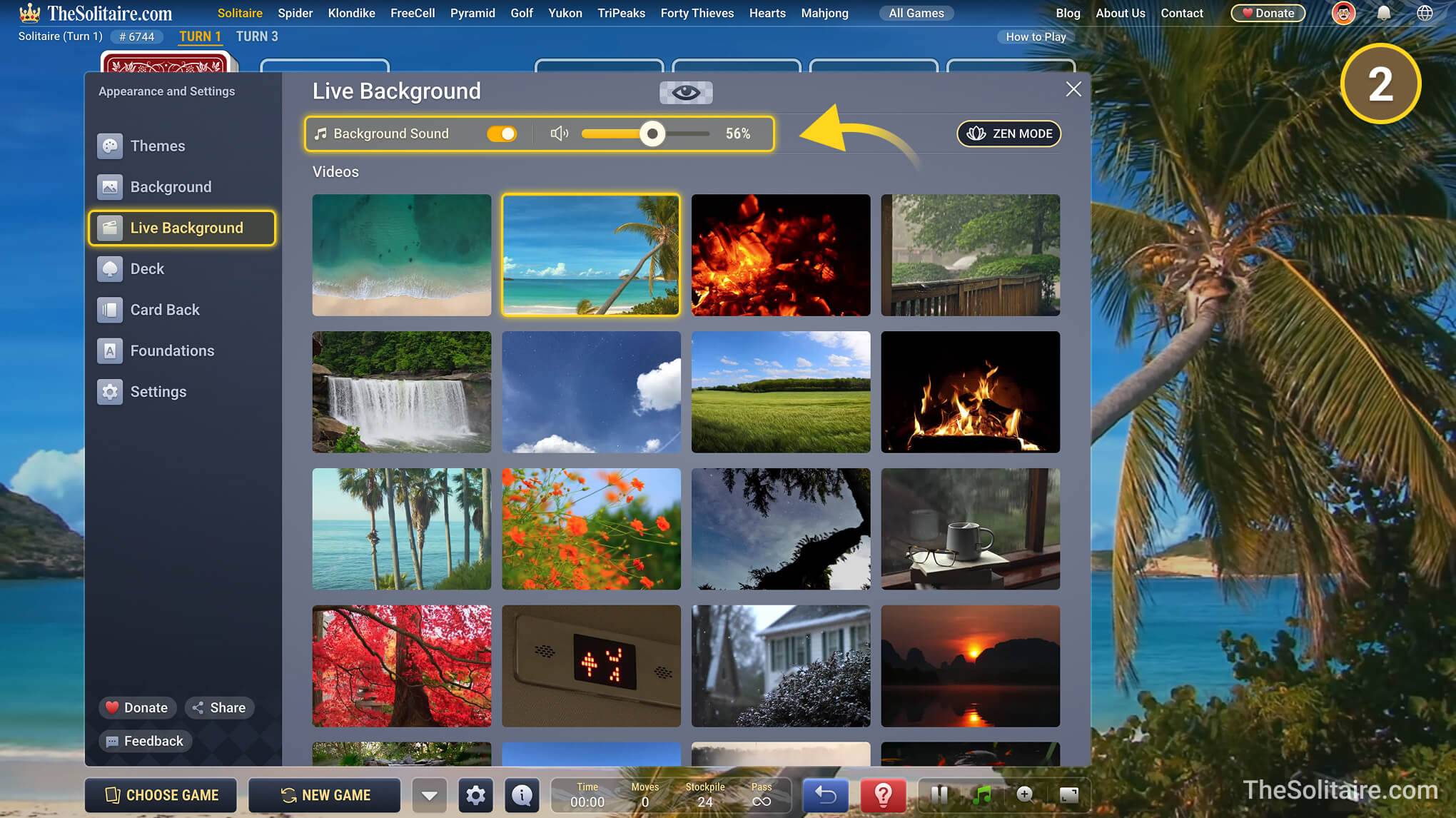Click the red hint question mark button

pyautogui.click(x=884, y=795)
